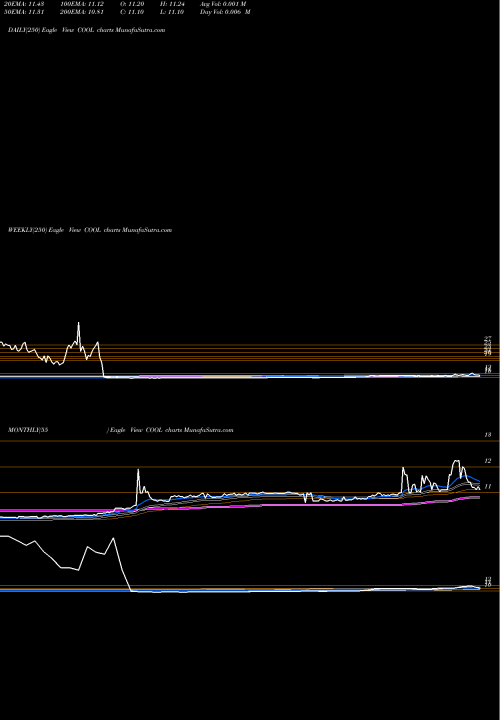Screen dimensions: 500x720
Task: Click the '11' price axis label
Action: (x=488, y=486)
